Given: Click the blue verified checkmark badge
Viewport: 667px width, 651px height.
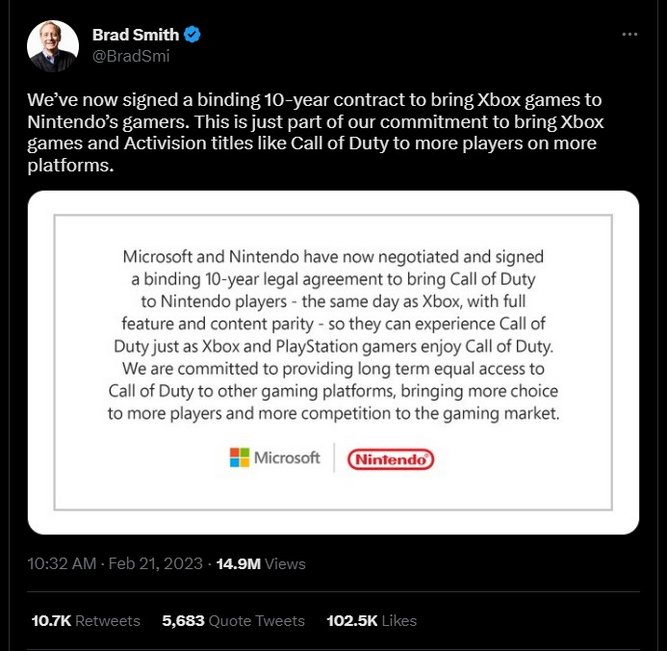Looking at the screenshot, I should tap(192, 36).
